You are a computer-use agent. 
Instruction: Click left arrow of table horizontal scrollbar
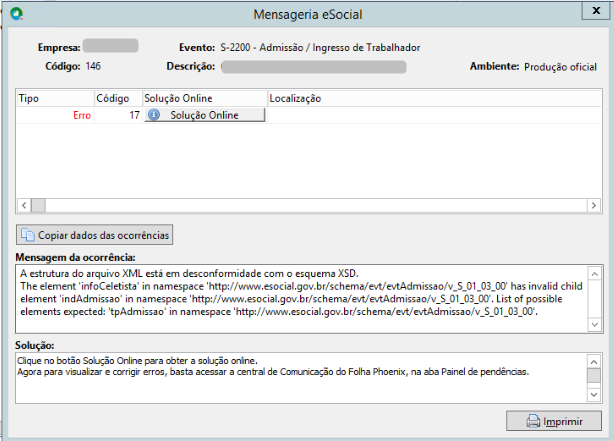24,205
